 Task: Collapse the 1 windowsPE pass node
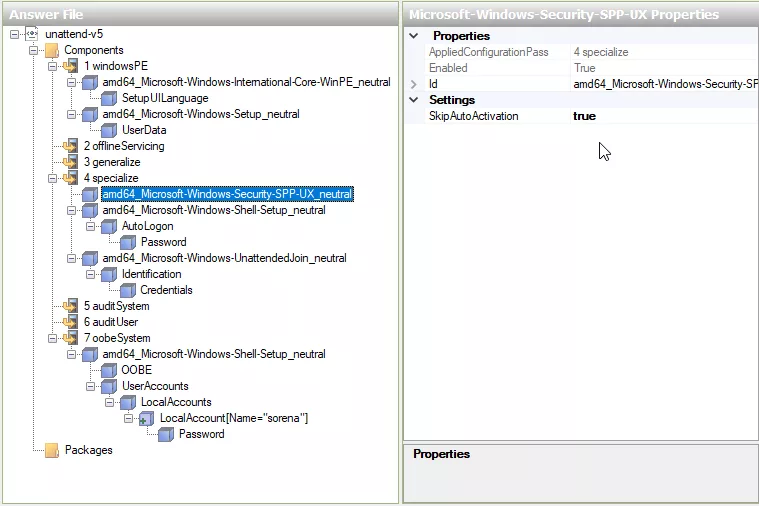click(x=52, y=66)
